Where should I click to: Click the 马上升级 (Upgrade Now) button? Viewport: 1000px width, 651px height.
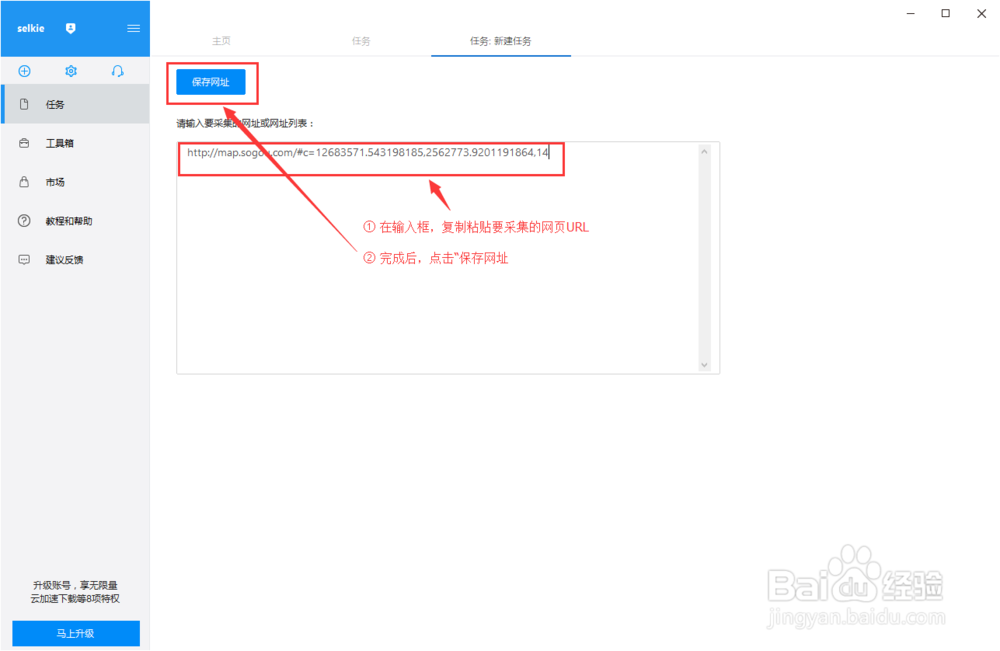pos(75,633)
